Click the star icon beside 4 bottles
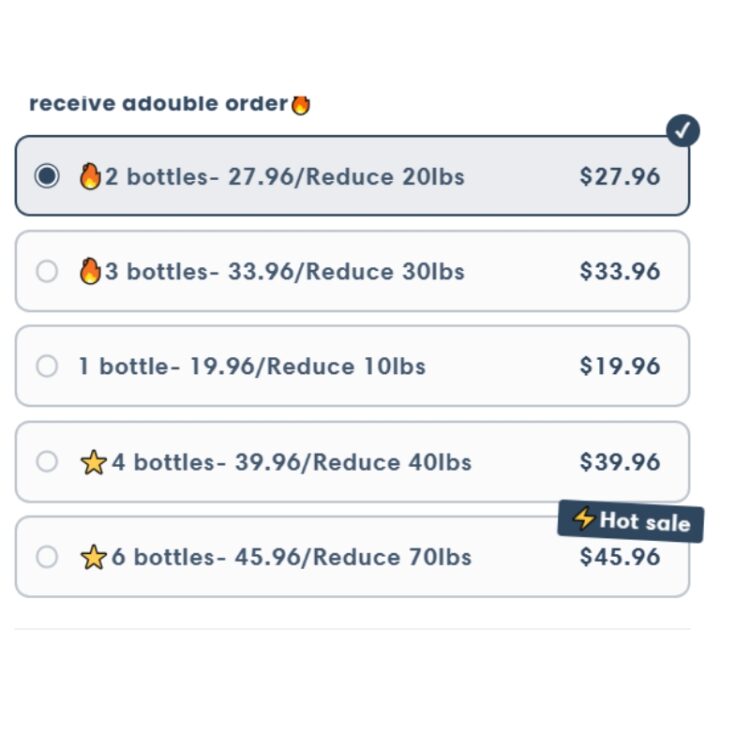This screenshot has height=750, width=750. pyautogui.click(x=93, y=462)
